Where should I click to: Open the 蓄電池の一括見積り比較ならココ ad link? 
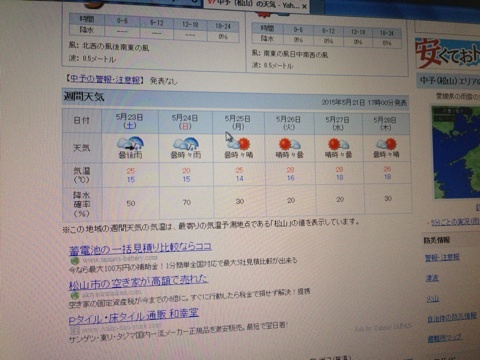click(140, 248)
